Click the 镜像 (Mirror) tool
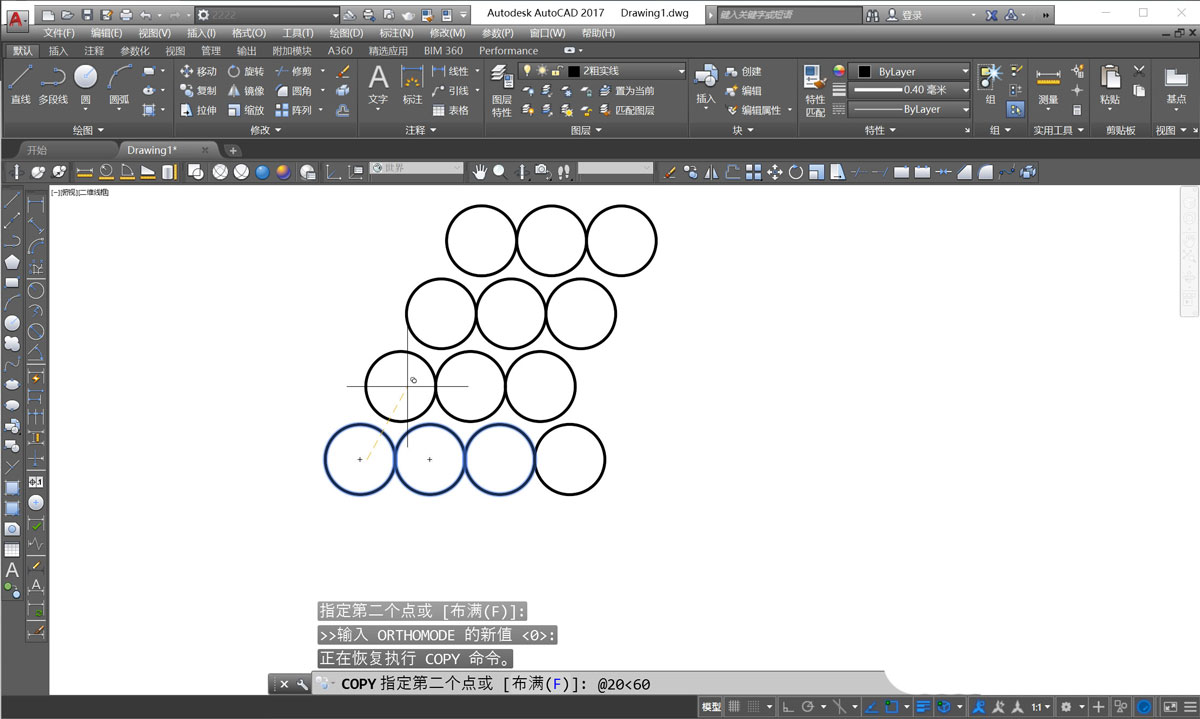Image resolution: width=1200 pixels, height=719 pixels. click(246, 91)
